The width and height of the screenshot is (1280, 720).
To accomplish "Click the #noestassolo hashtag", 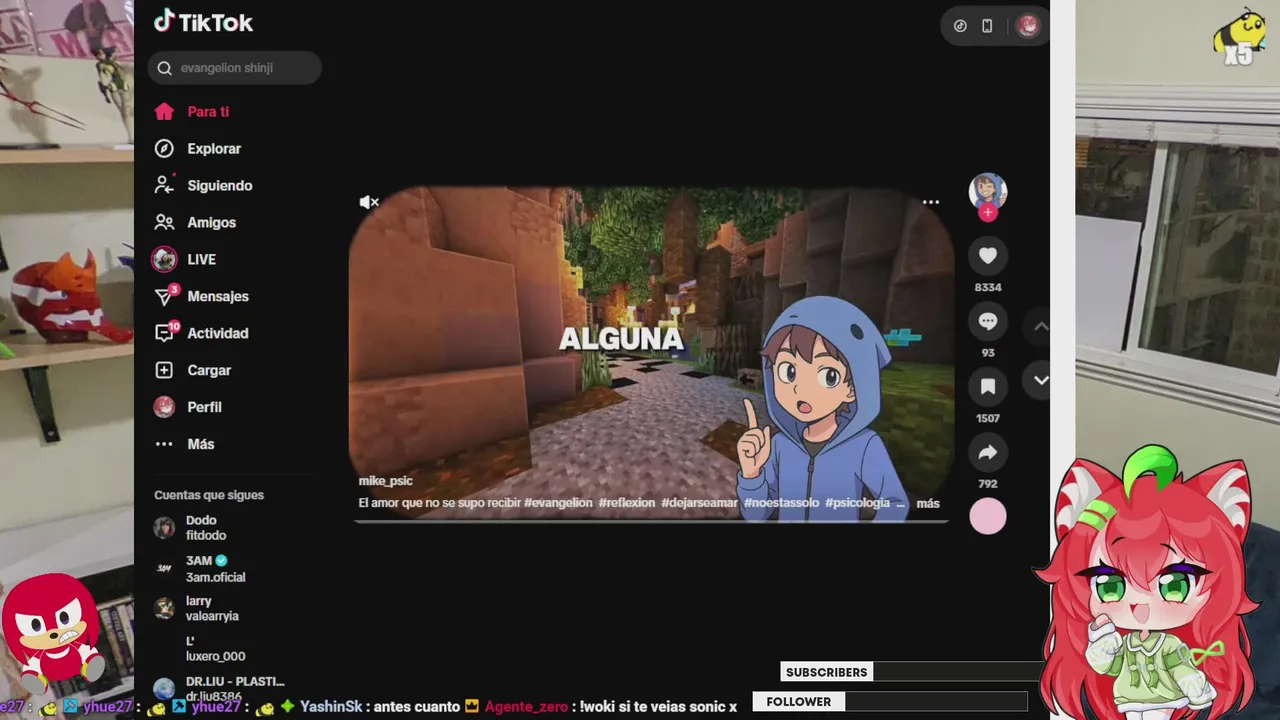I will coord(781,503).
